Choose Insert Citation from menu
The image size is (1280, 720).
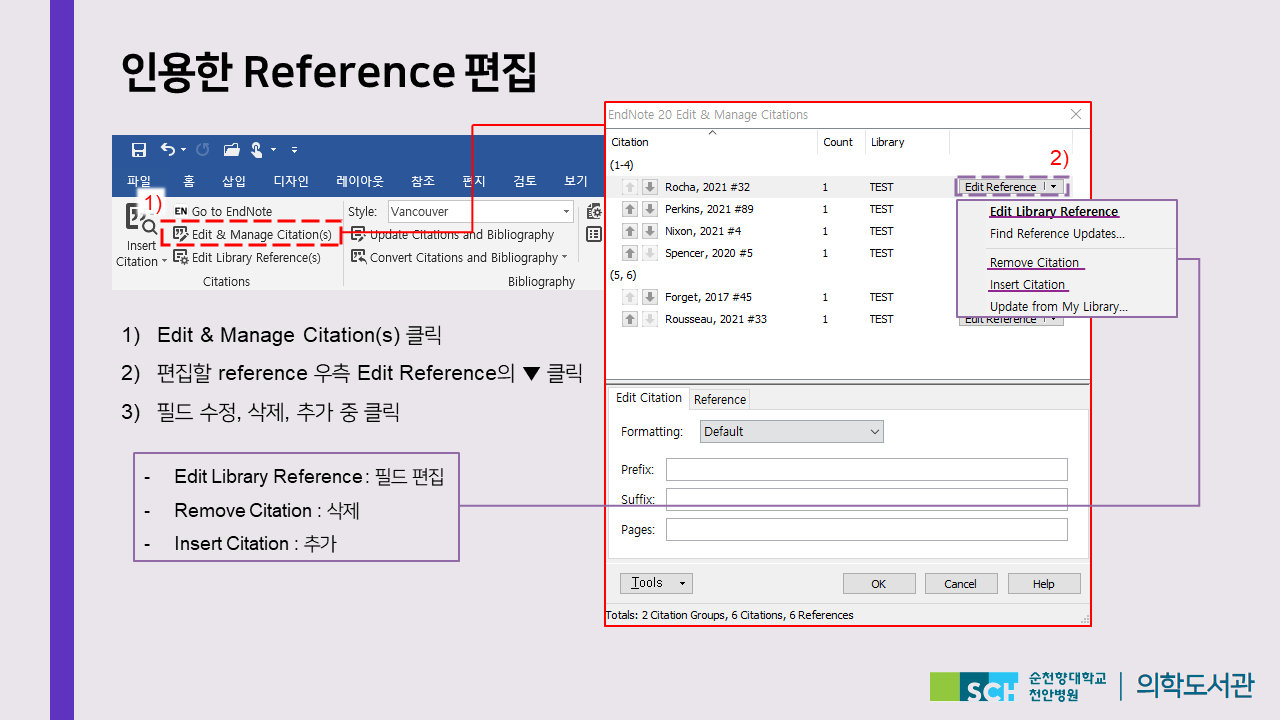[x=1027, y=285]
